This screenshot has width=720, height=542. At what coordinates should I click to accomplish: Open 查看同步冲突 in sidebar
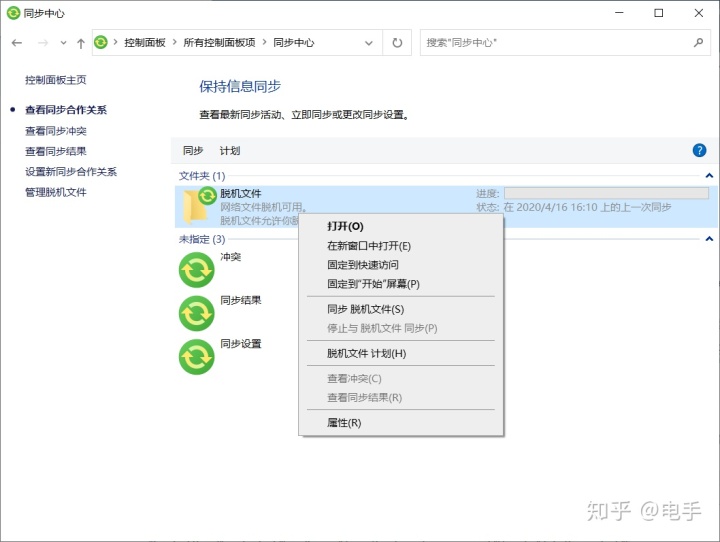point(56,131)
